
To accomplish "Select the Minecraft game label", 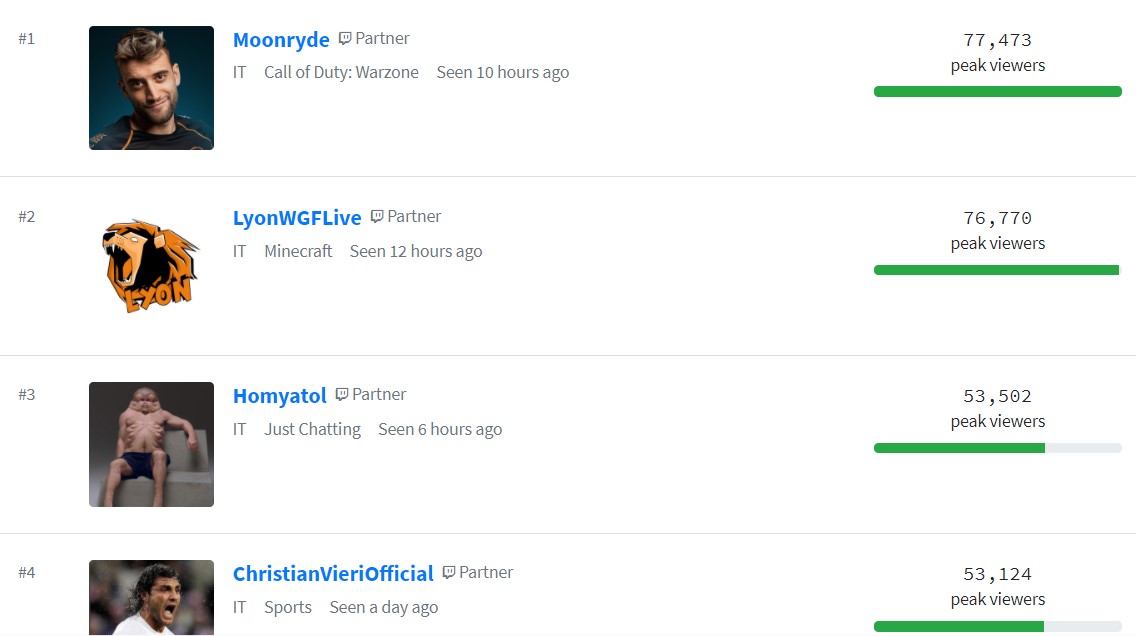I will 298,251.
